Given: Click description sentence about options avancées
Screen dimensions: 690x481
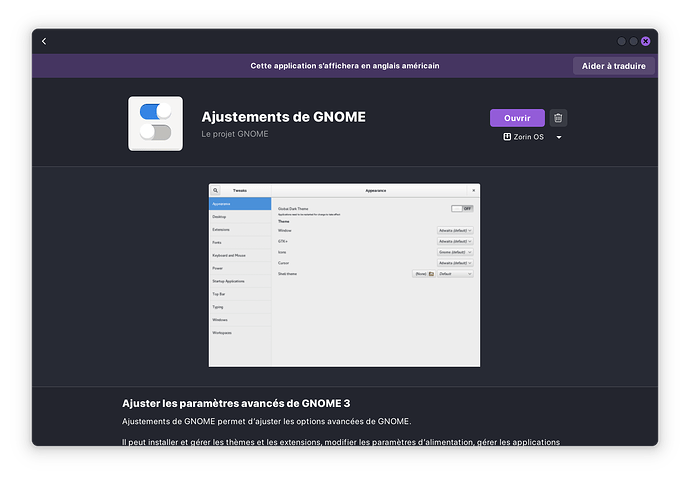Looking at the screenshot, I should [x=267, y=422].
